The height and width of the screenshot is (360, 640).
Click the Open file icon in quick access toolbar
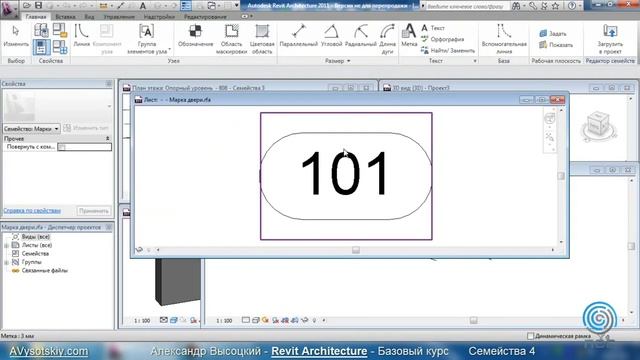pyautogui.click(x=27, y=5)
